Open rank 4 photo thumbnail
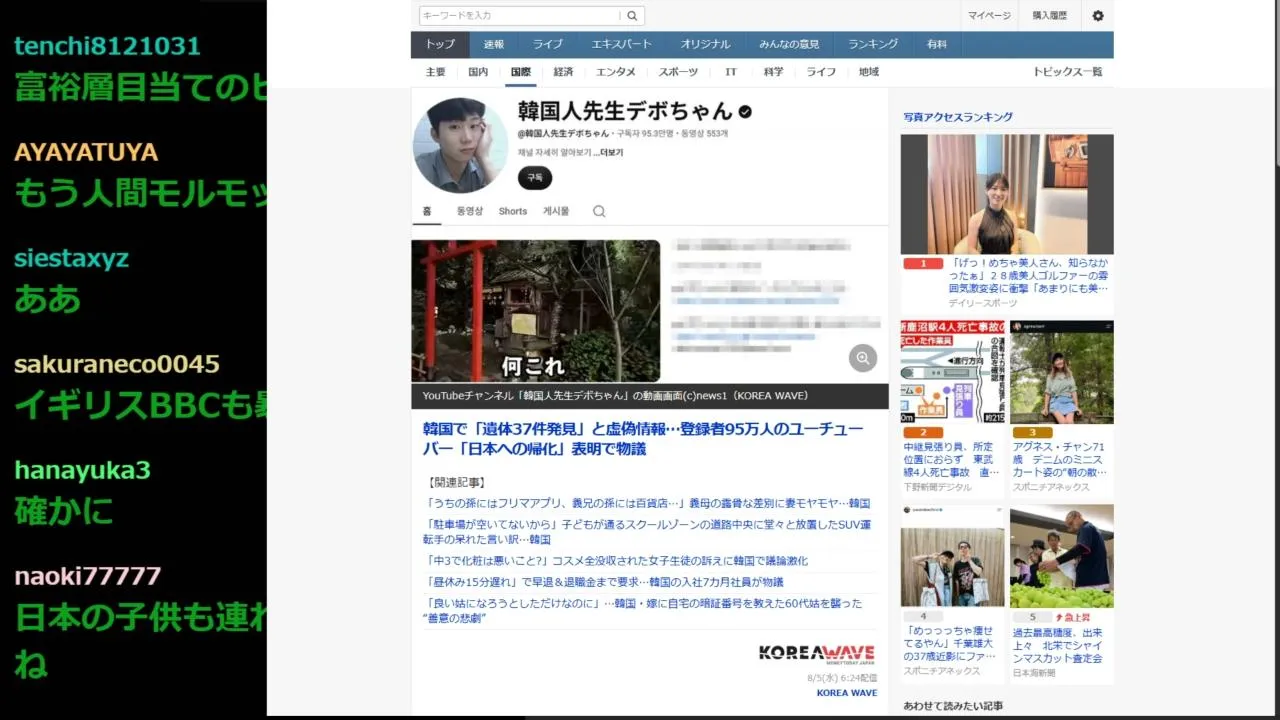The height and width of the screenshot is (720, 1280). tap(953, 556)
